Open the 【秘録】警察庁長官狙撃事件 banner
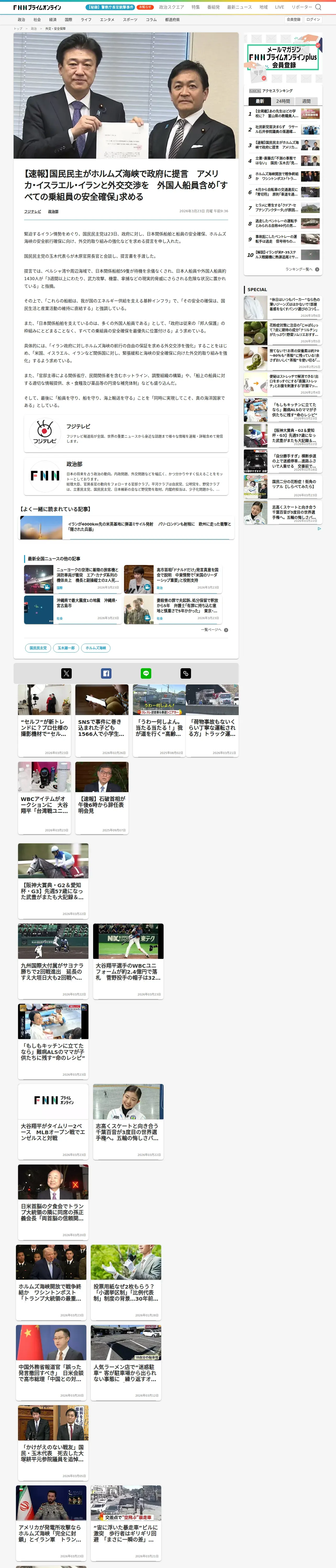Screen dimensions: 336x1568 pos(110,7)
